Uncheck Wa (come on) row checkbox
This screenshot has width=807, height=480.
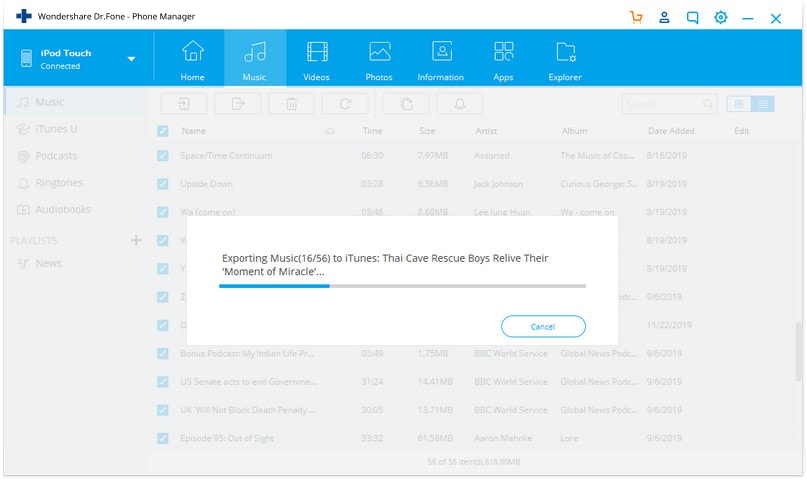163,212
